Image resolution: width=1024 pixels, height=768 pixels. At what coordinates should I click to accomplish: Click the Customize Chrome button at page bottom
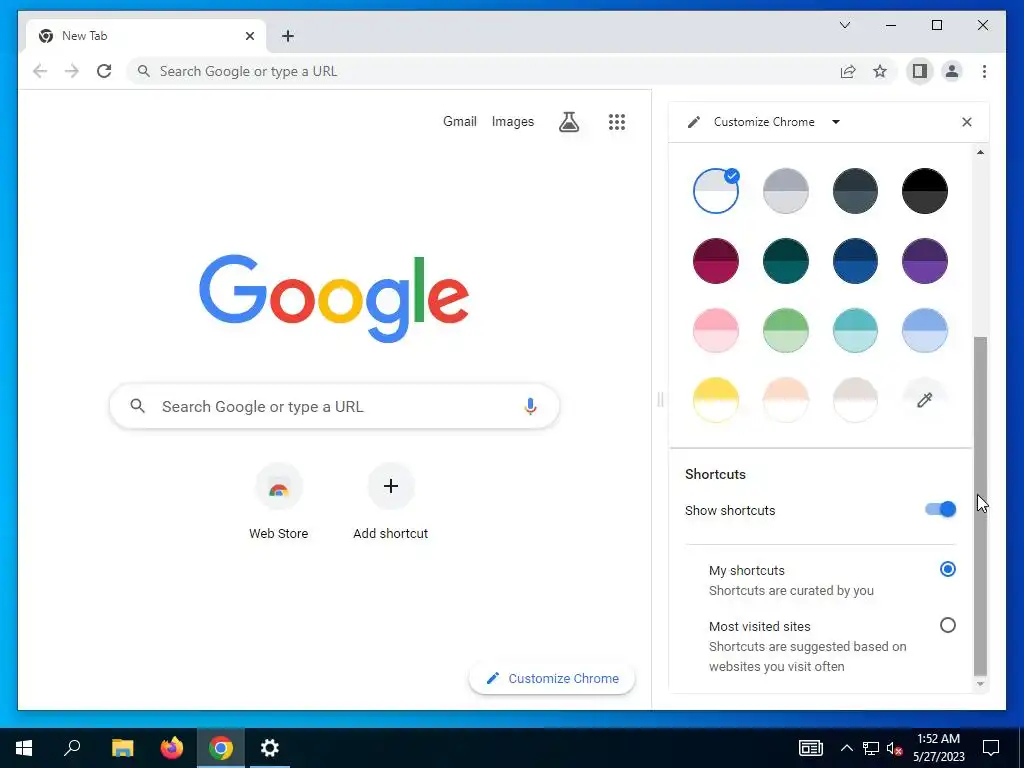[552, 679]
